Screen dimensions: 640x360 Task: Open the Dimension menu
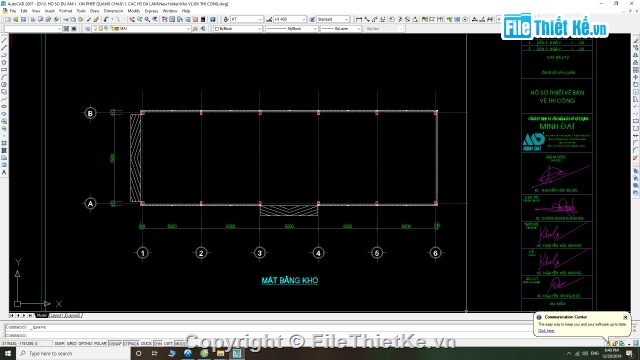pos(113,11)
